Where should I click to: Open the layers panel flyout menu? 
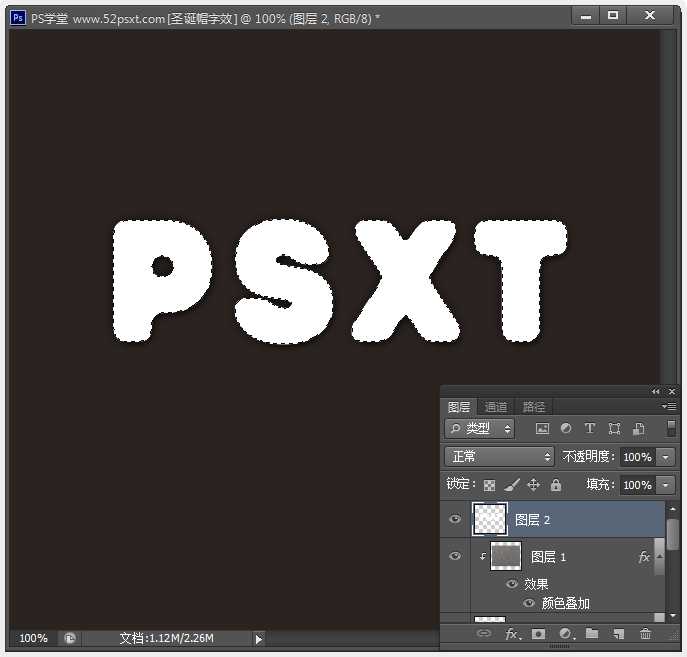pyautogui.click(x=669, y=407)
